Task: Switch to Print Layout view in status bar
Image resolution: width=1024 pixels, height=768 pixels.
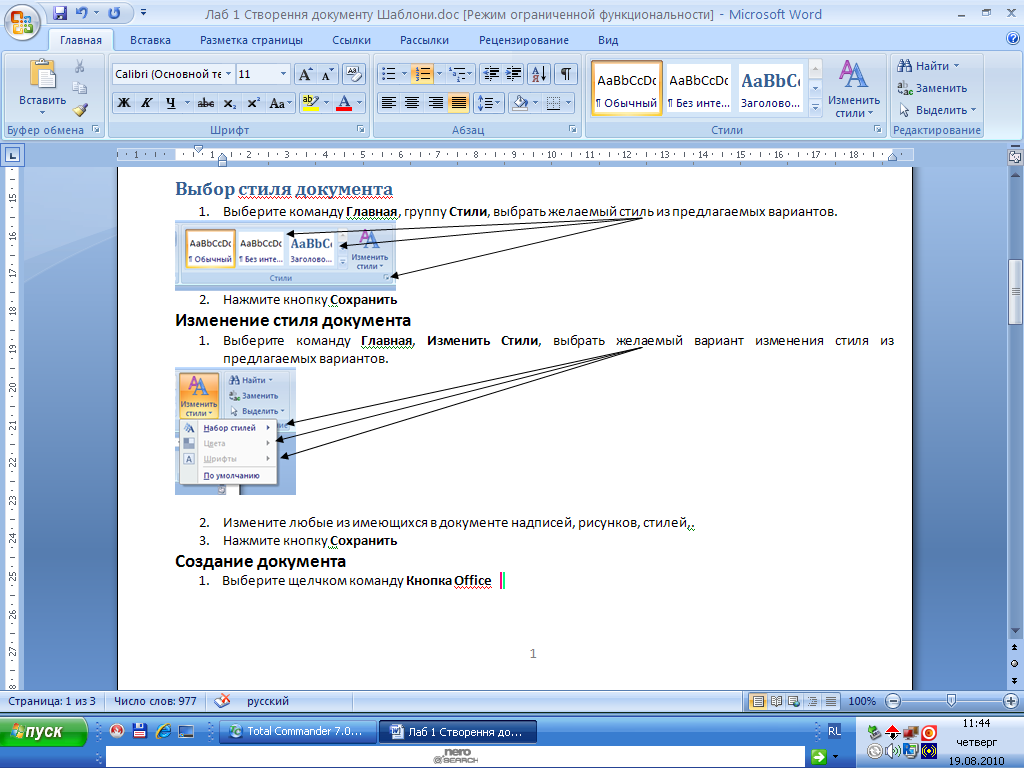Action: coord(758,701)
